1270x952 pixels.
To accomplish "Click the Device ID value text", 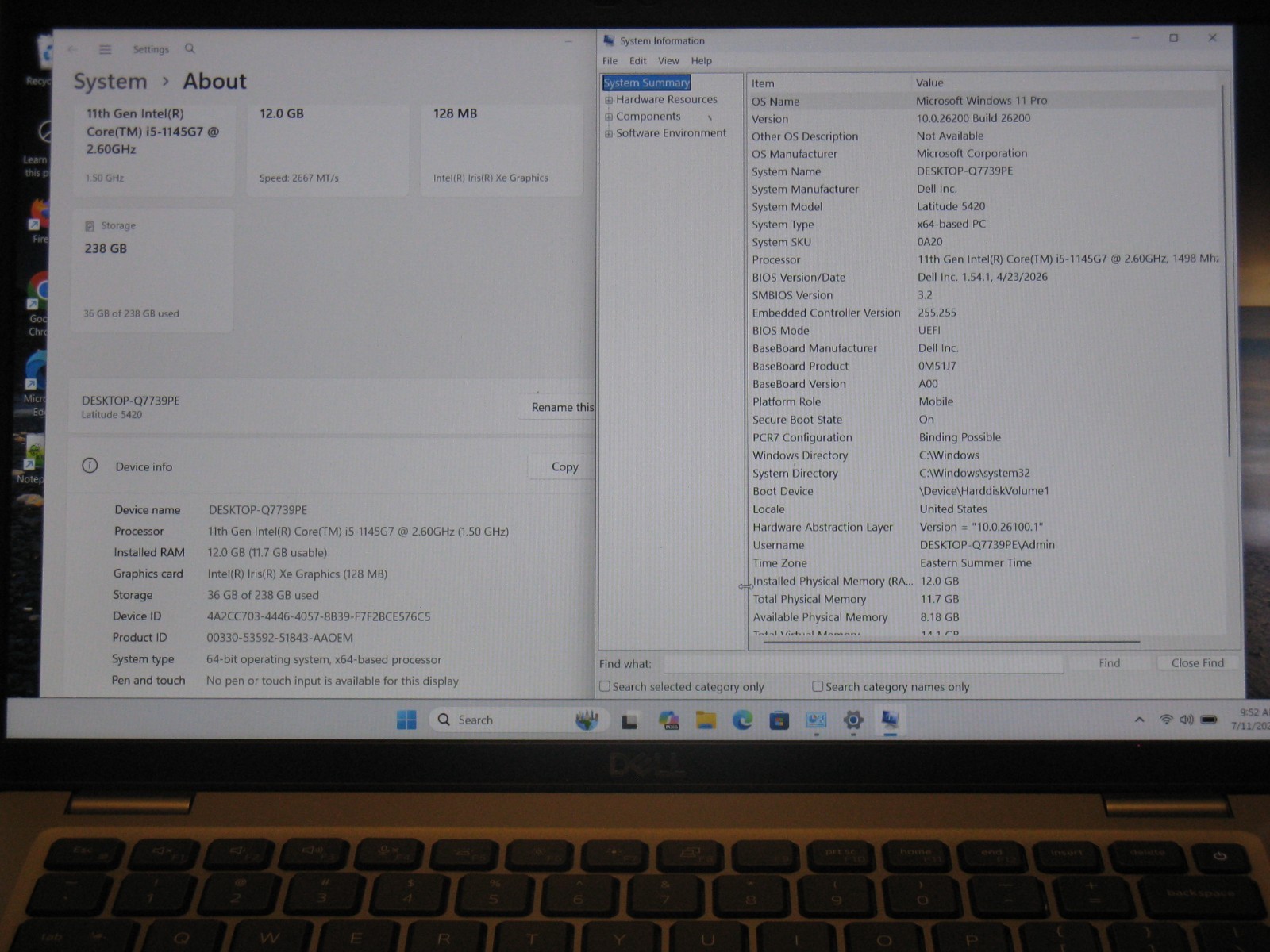I will 318,616.
